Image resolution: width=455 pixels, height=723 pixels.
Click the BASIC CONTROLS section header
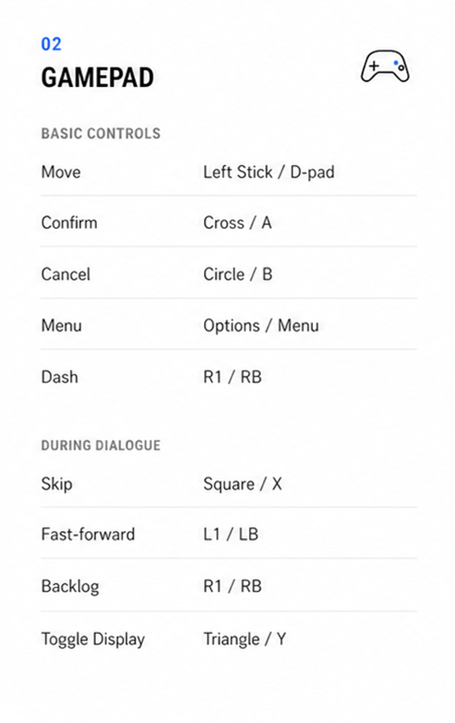click(101, 134)
